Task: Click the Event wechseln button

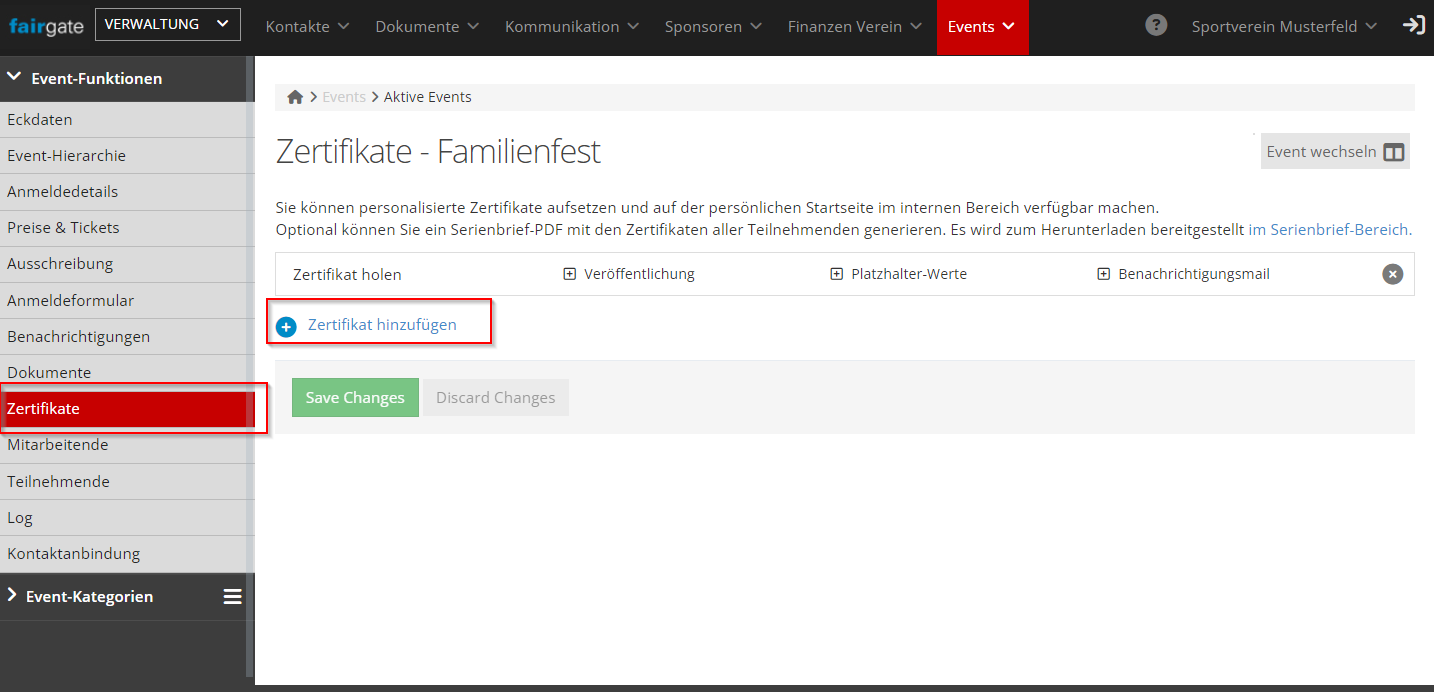Action: pyautogui.click(x=1334, y=152)
